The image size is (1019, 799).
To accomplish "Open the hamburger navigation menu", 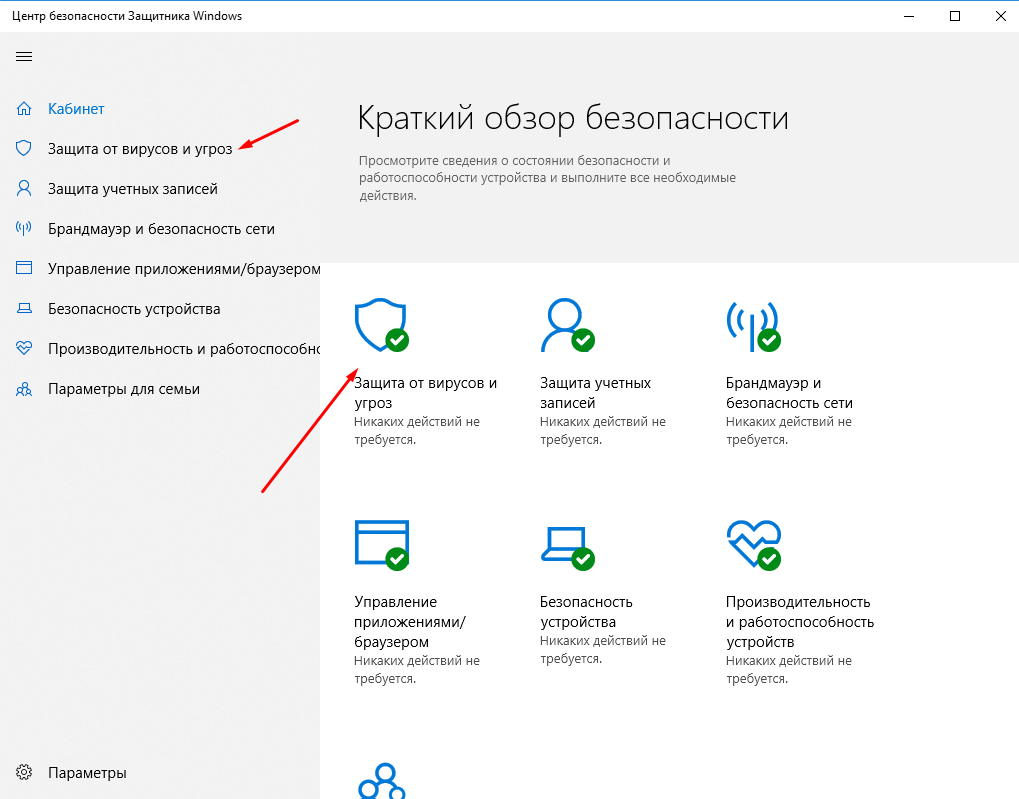I will click(24, 57).
